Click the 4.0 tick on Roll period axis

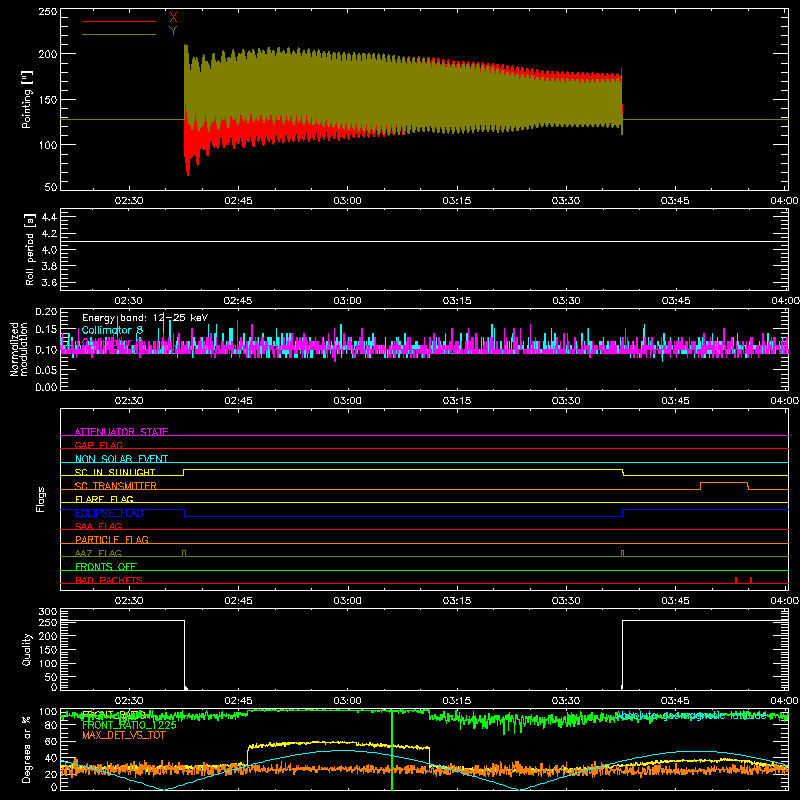49,249
